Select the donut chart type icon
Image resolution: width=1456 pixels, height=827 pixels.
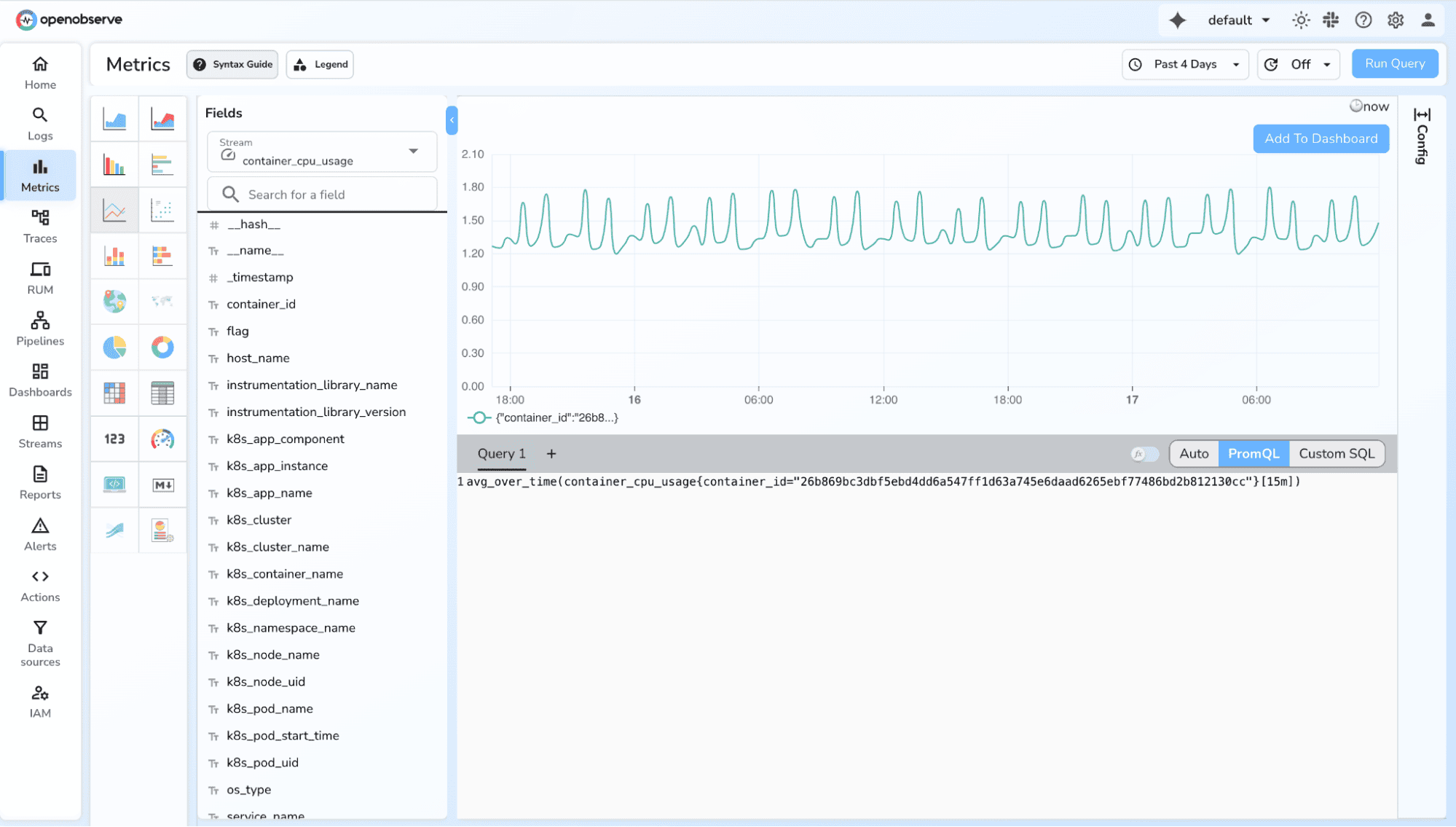162,348
